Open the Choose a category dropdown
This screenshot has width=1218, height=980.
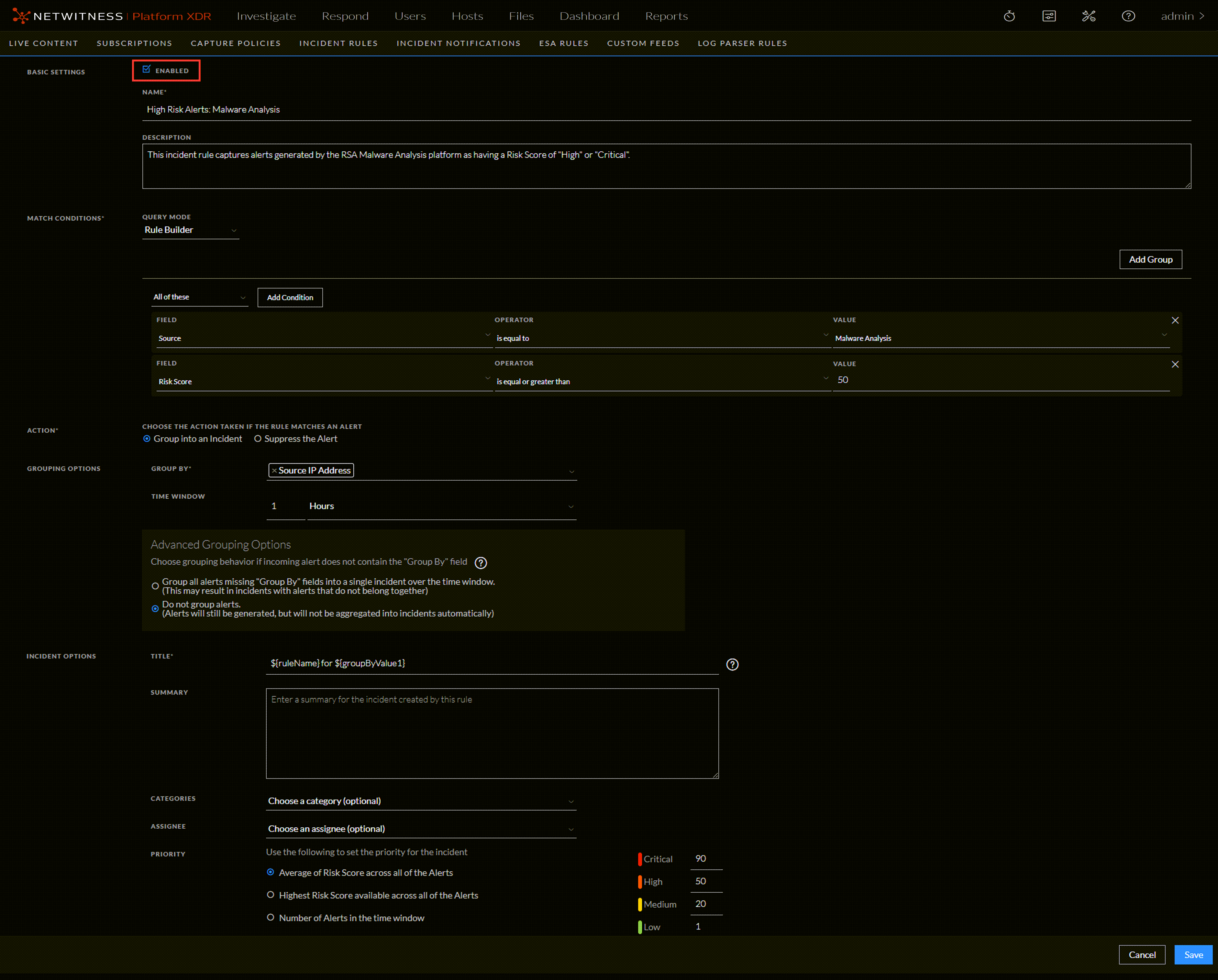point(420,801)
